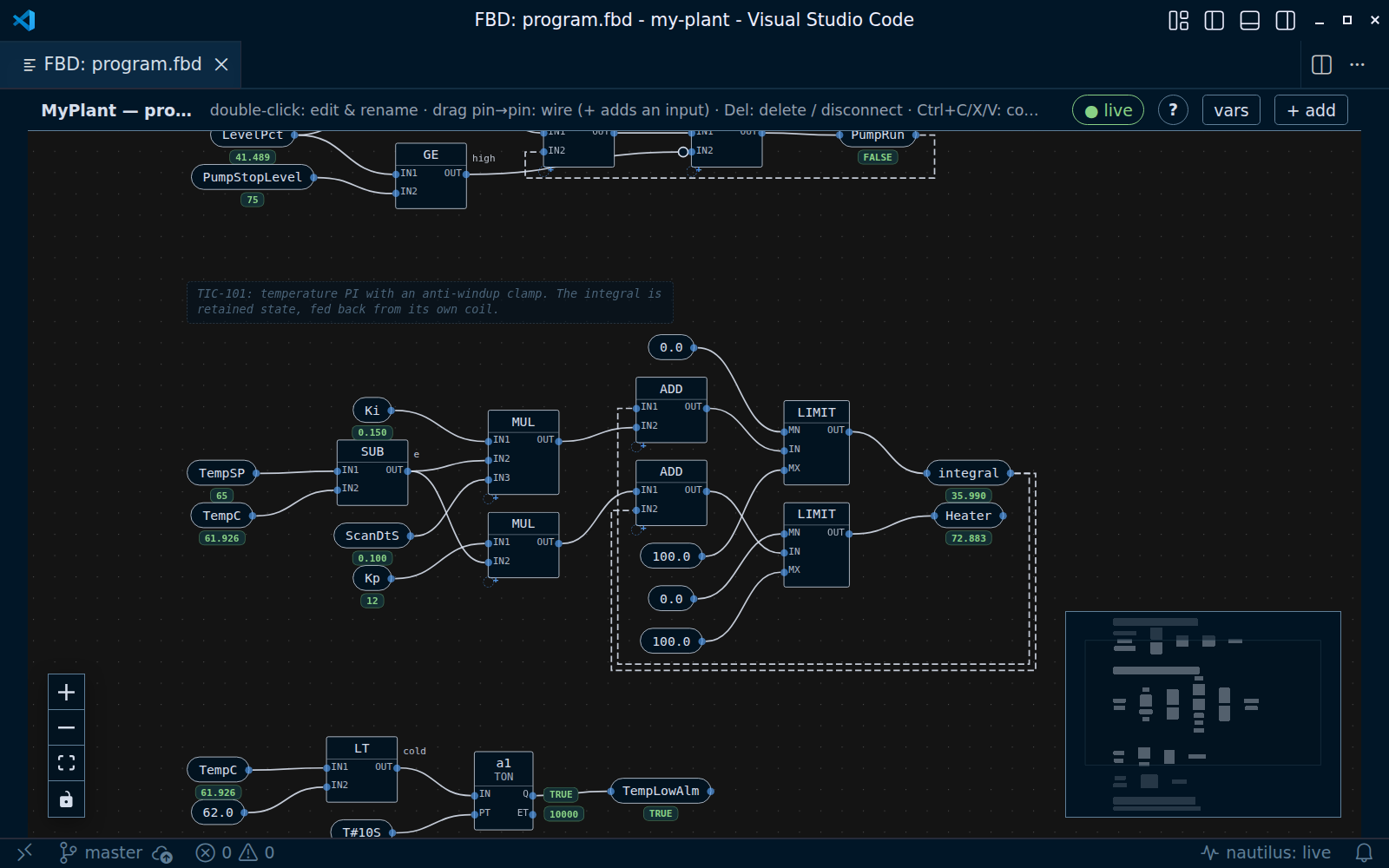Toggle the bottom panel
Screen dimensions: 1389x868
1249,20
